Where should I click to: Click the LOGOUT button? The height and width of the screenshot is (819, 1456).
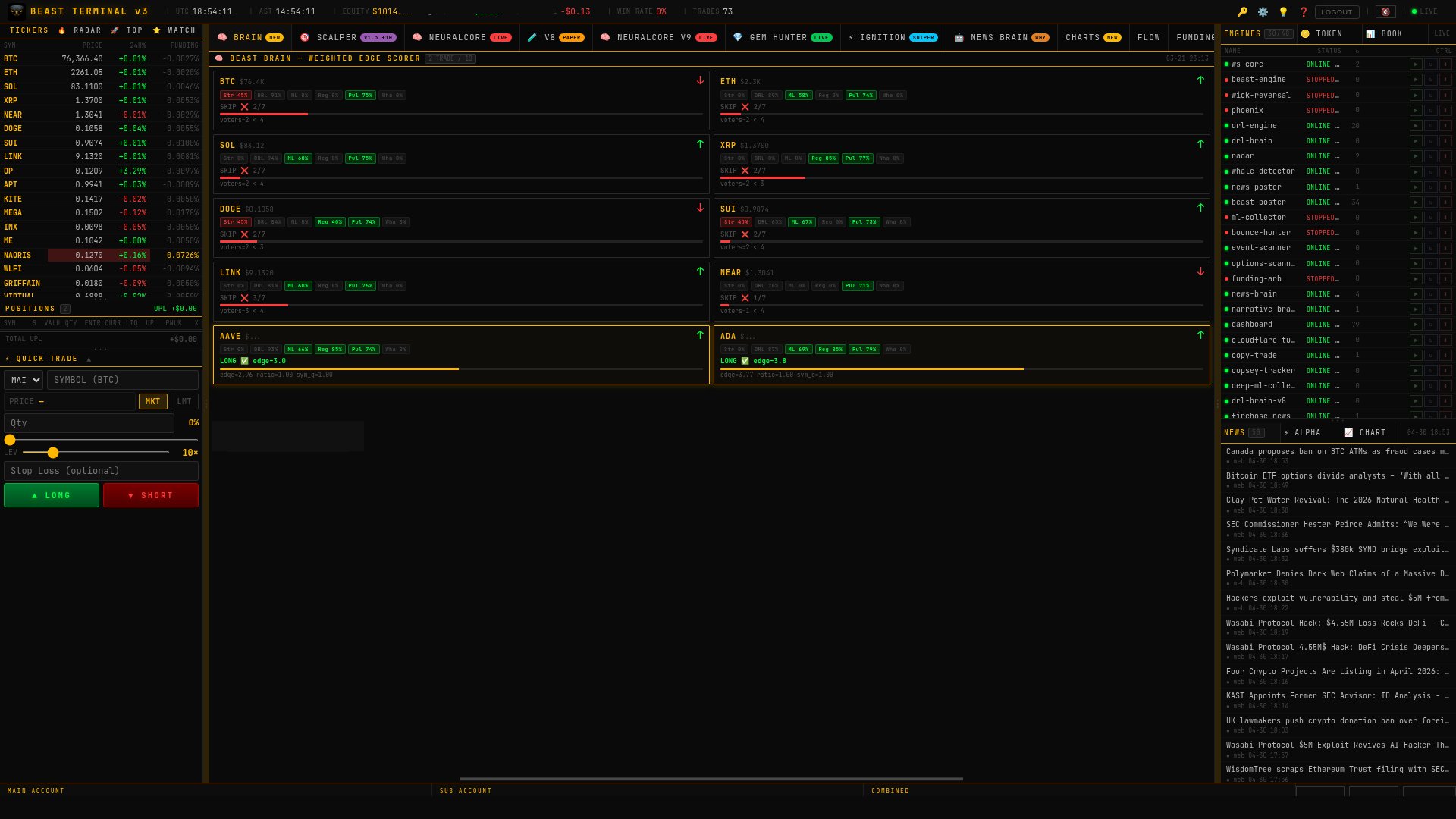click(x=1337, y=11)
